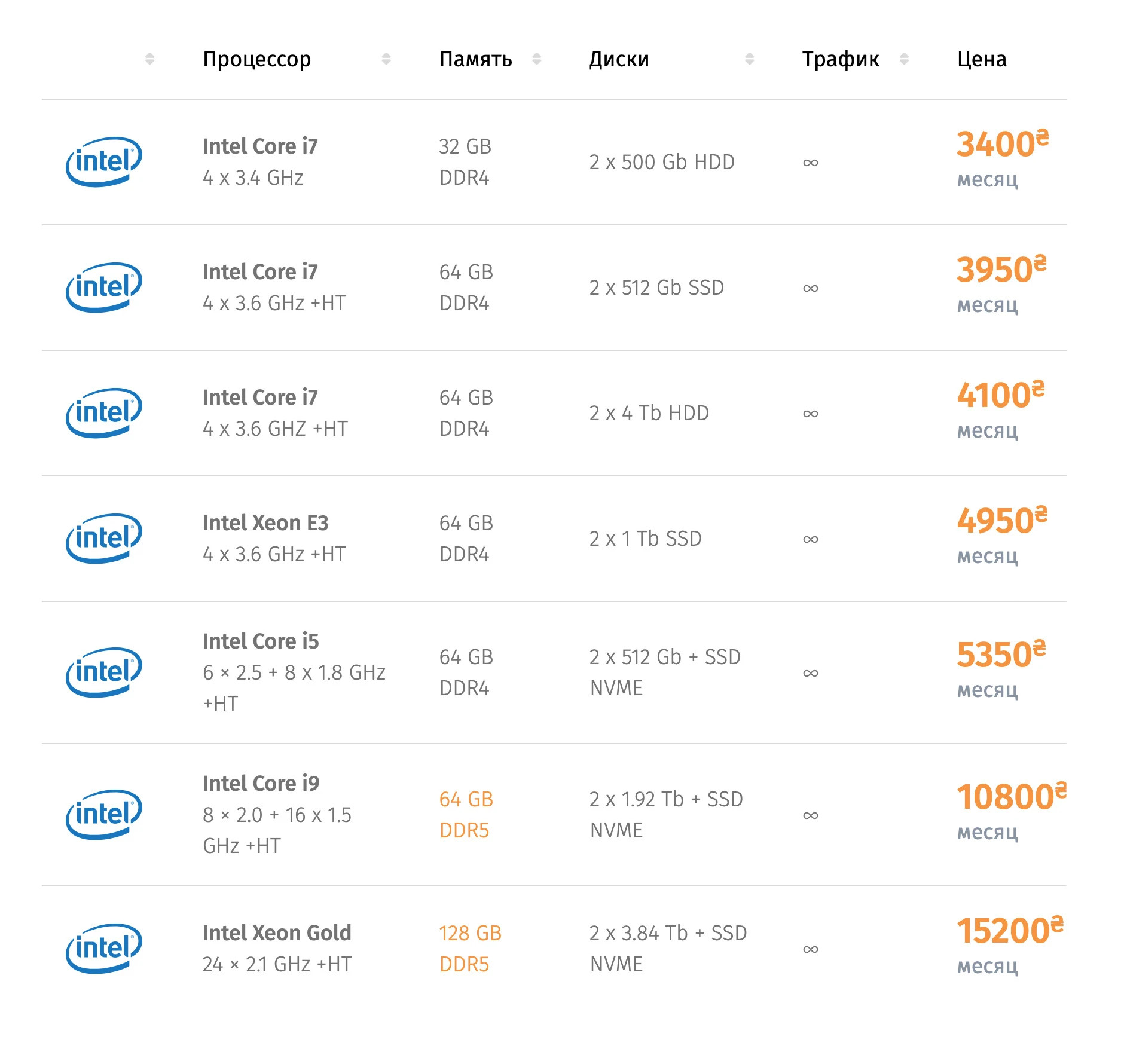Click the 2 x 1 Tb SSD disk cell

pyautogui.click(x=645, y=539)
